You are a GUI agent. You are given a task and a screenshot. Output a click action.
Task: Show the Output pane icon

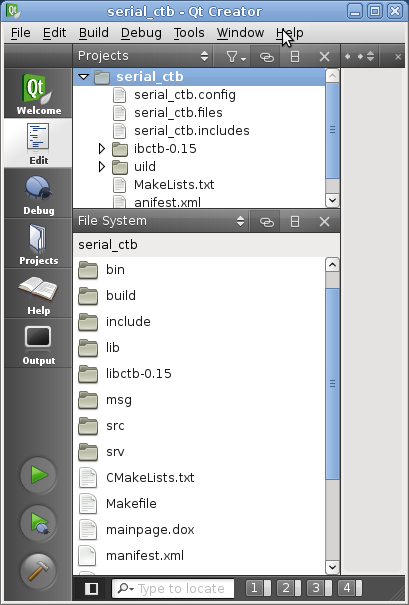[38, 345]
